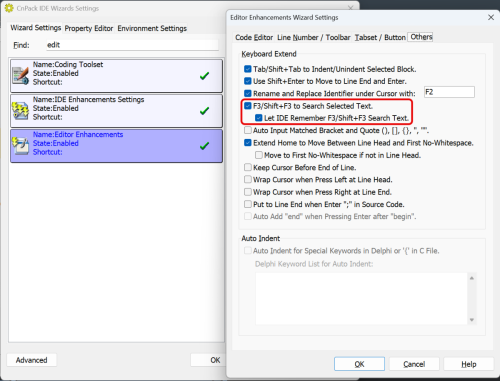500x381 pixels.
Task: Click the Cancel button
Action: [x=414, y=364]
